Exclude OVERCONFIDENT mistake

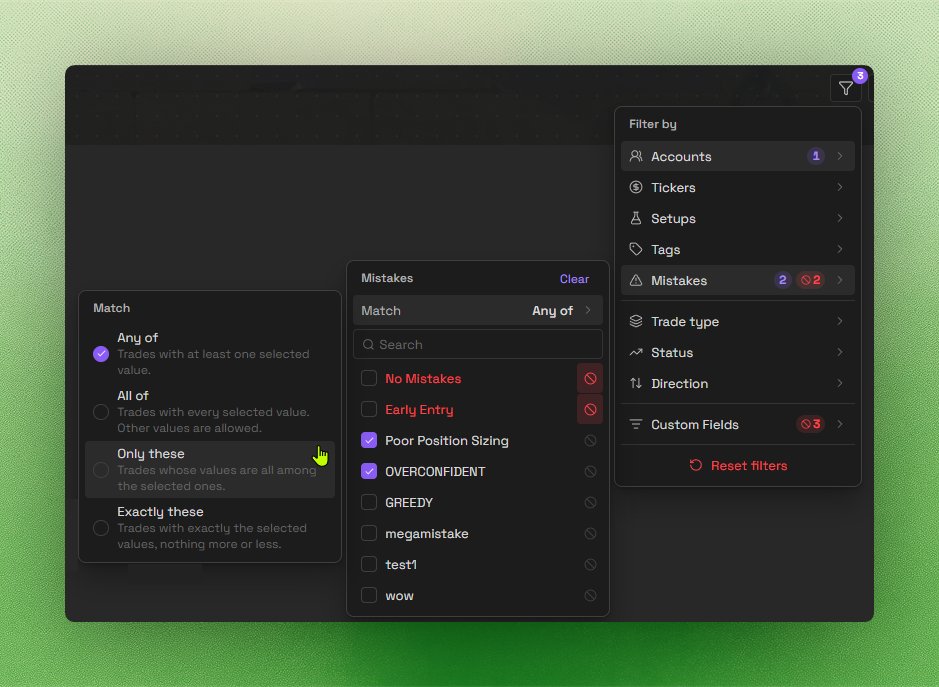pos(590,472)
